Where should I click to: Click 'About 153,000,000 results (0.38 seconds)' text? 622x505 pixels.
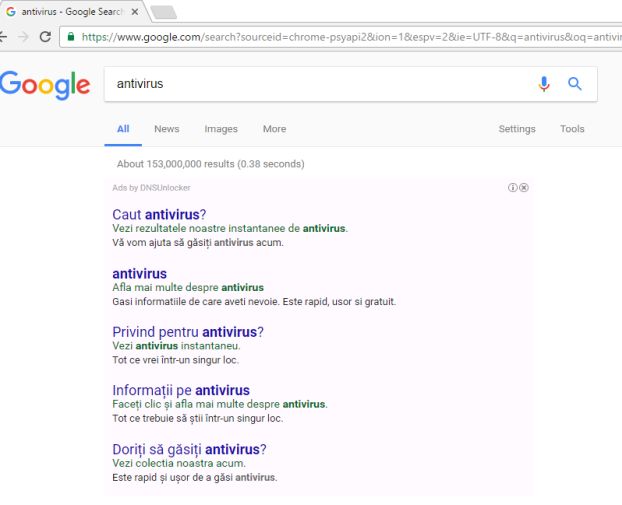point(211,164)
